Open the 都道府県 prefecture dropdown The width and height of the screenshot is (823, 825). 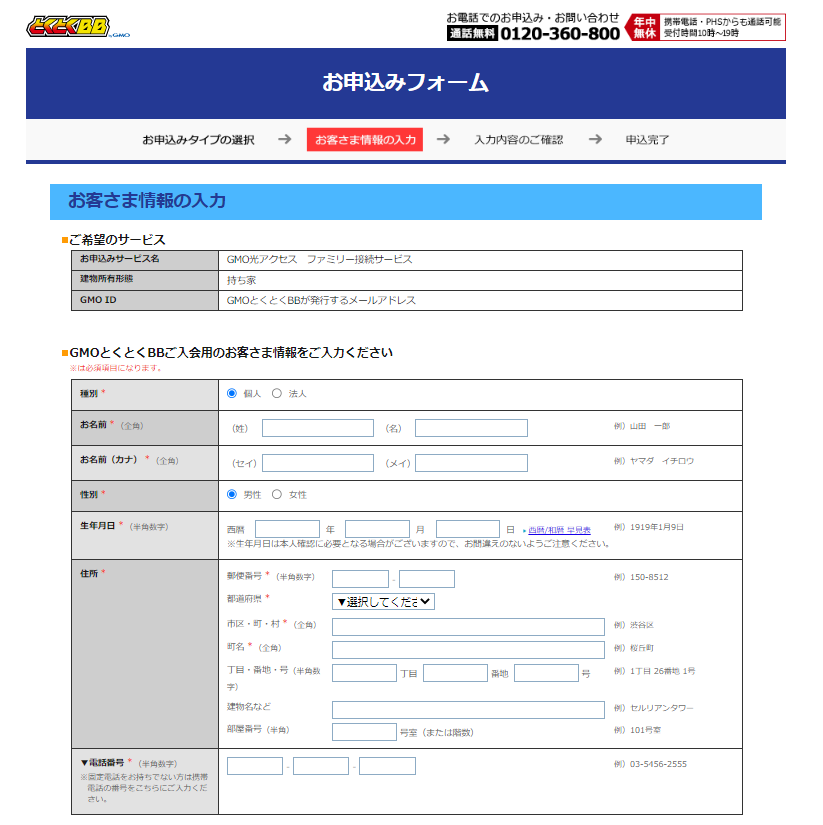[x=383, y=601]
